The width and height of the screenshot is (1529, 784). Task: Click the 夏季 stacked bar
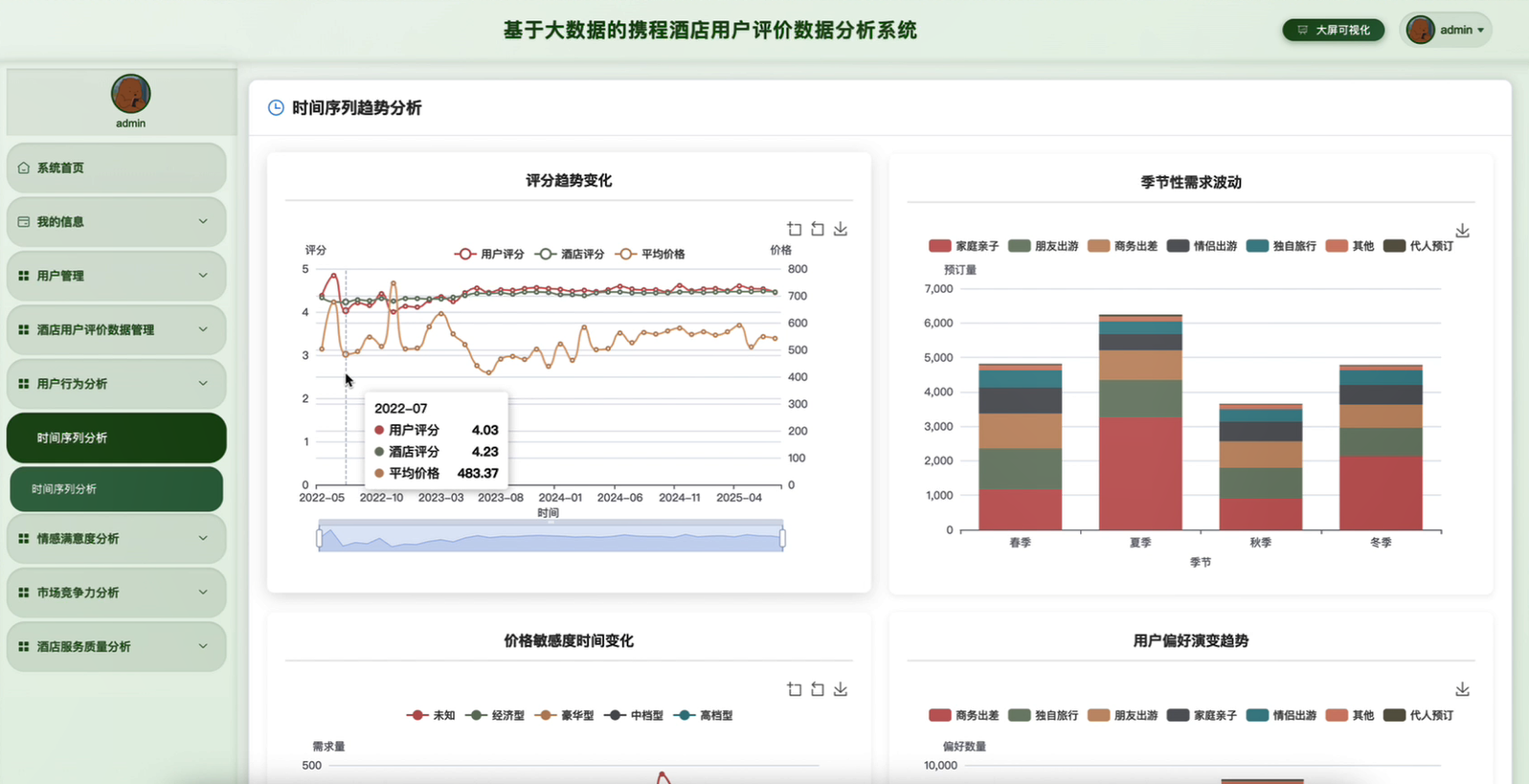point(1140,422)
